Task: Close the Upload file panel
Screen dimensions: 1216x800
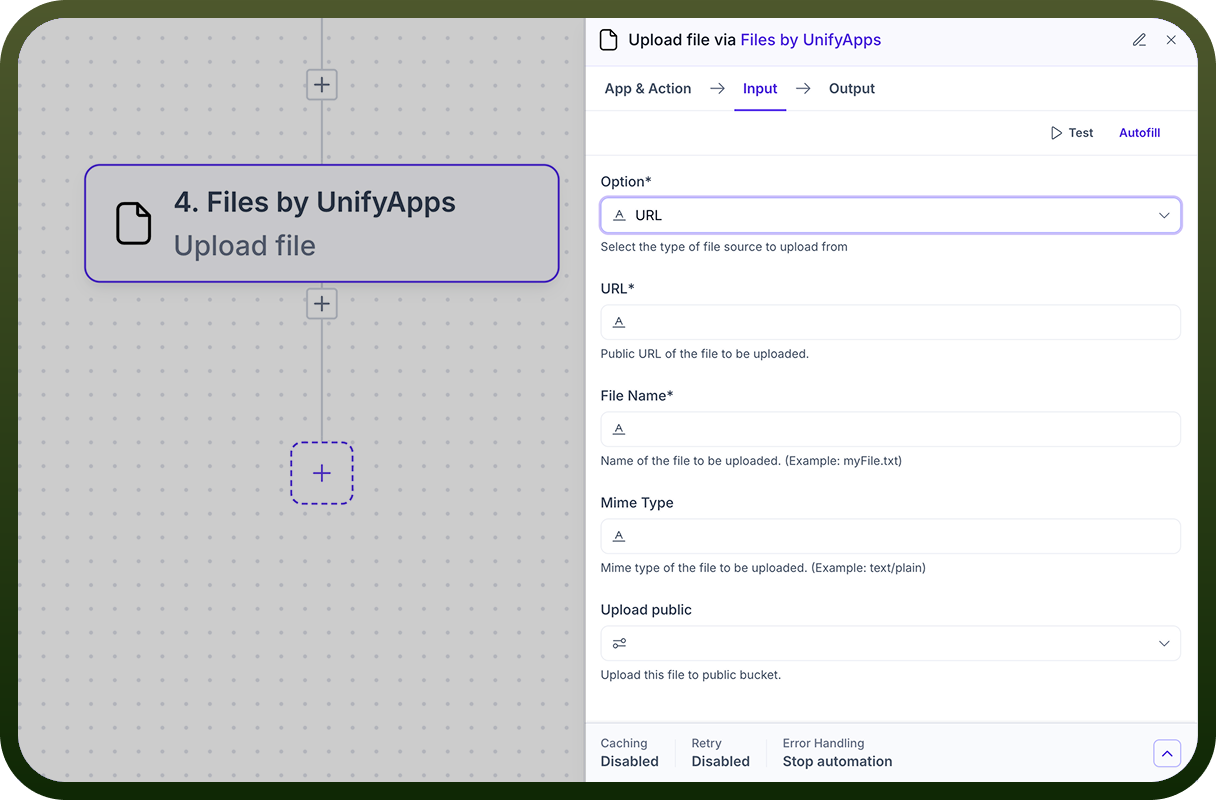Action: [1171, 40]
